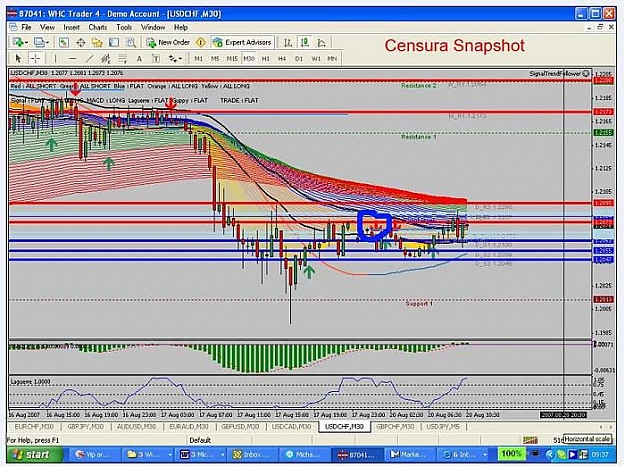Toggle the Terminal window icon

[114, 42]
